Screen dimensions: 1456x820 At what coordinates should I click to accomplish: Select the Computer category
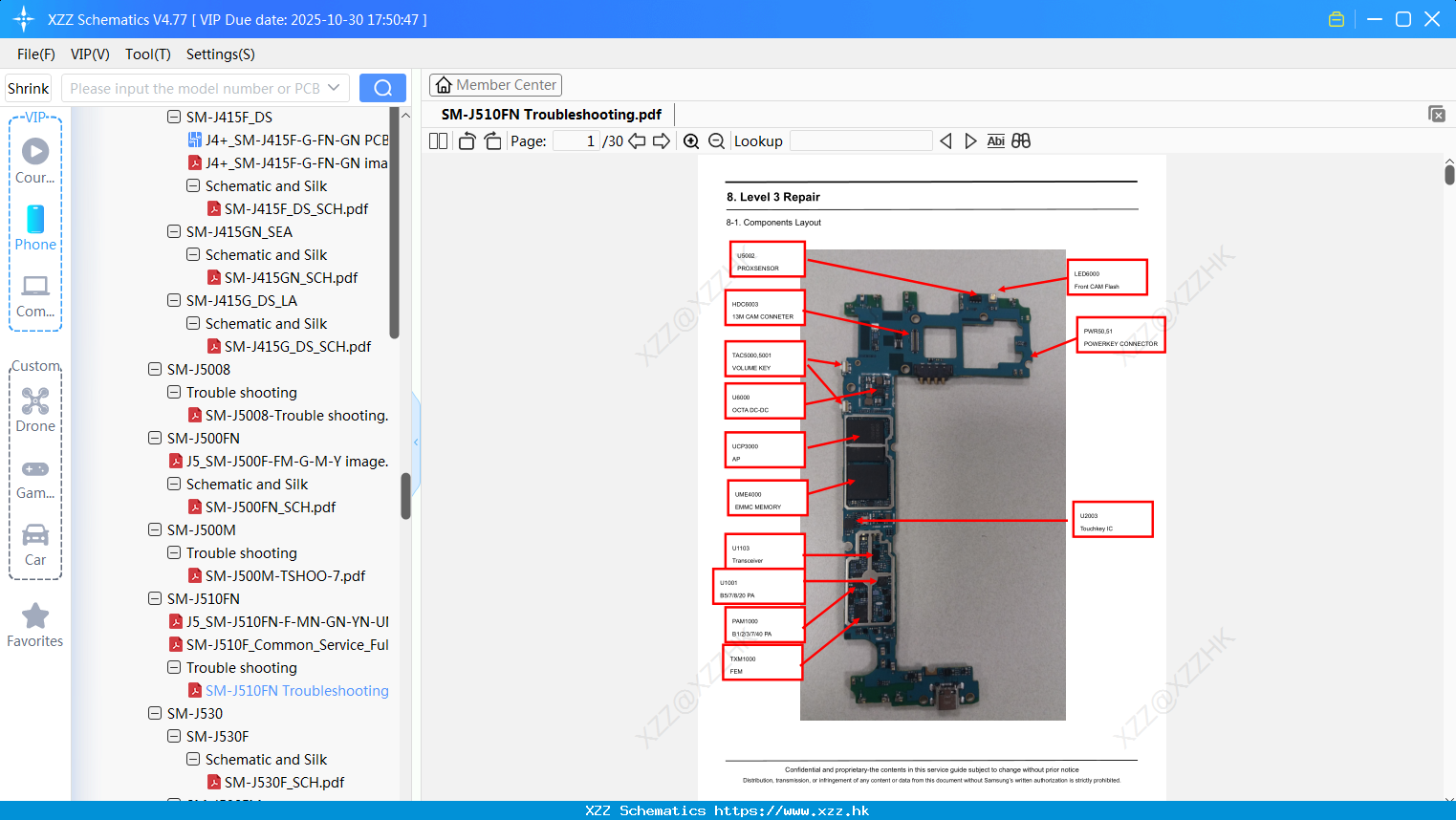pyautogui.click(x=35, y=295)
